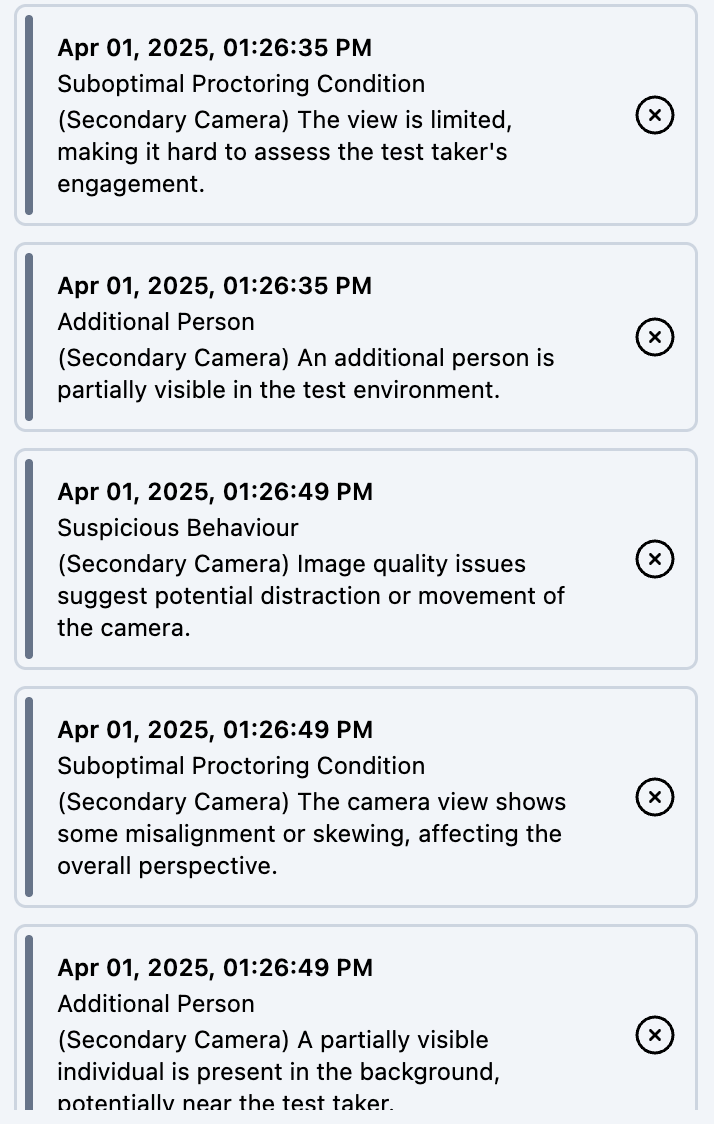Click the X icon on the image quality alert
Screen dimensions: 714x1124
(655, 560)
